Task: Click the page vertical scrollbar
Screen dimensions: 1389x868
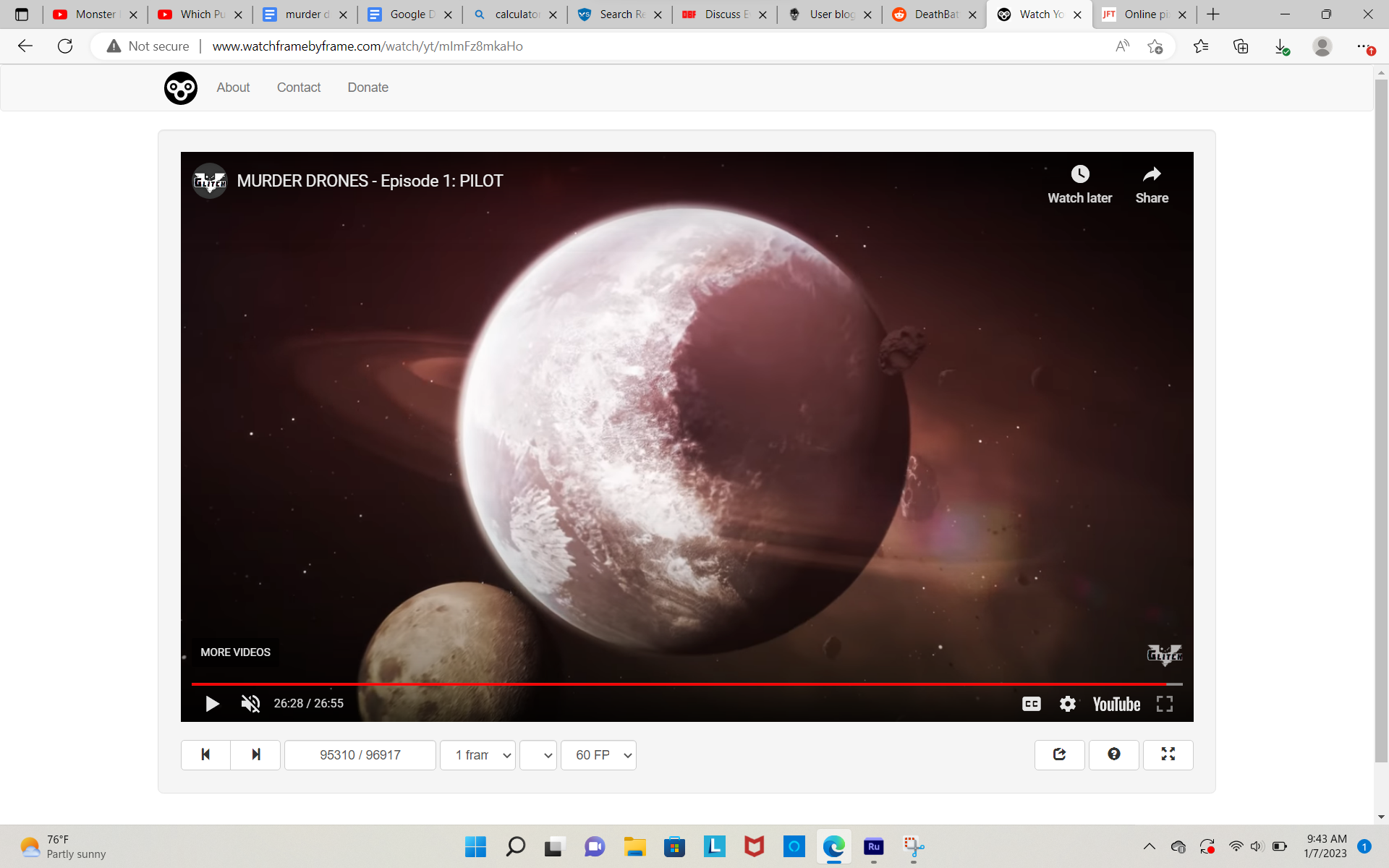Action: 1381,420
